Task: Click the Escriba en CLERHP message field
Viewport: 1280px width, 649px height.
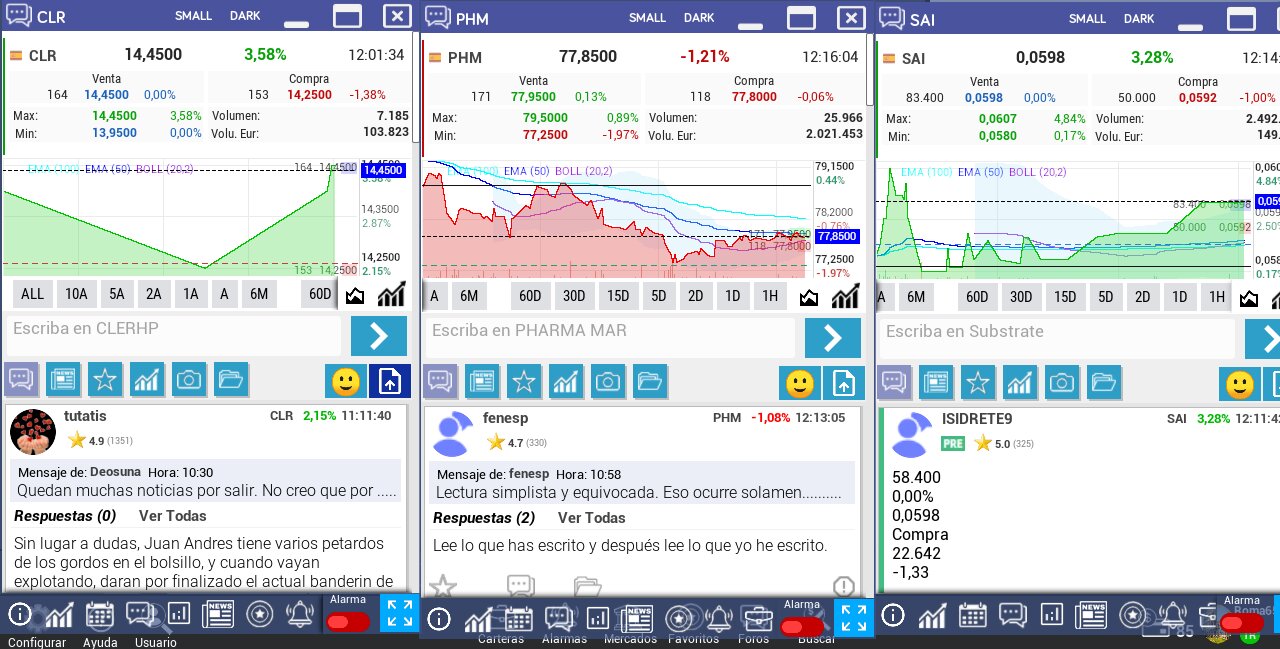Action: (x=174, y=336)
